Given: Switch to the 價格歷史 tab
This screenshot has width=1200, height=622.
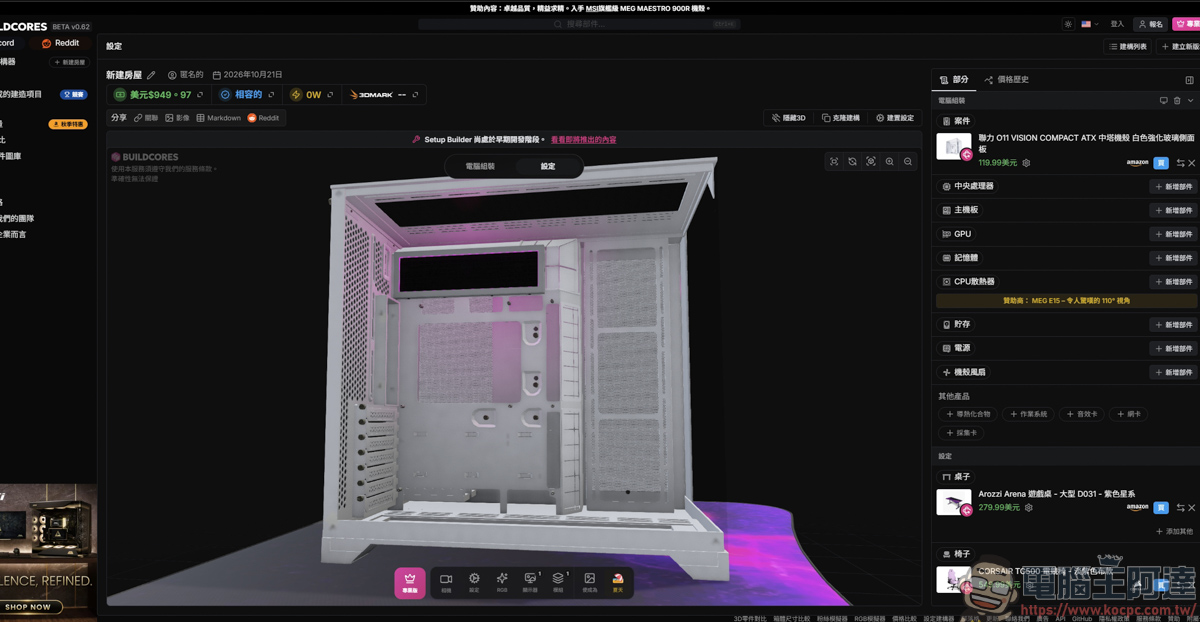Looking at the screenshot, I should [x=1007, y=79].
